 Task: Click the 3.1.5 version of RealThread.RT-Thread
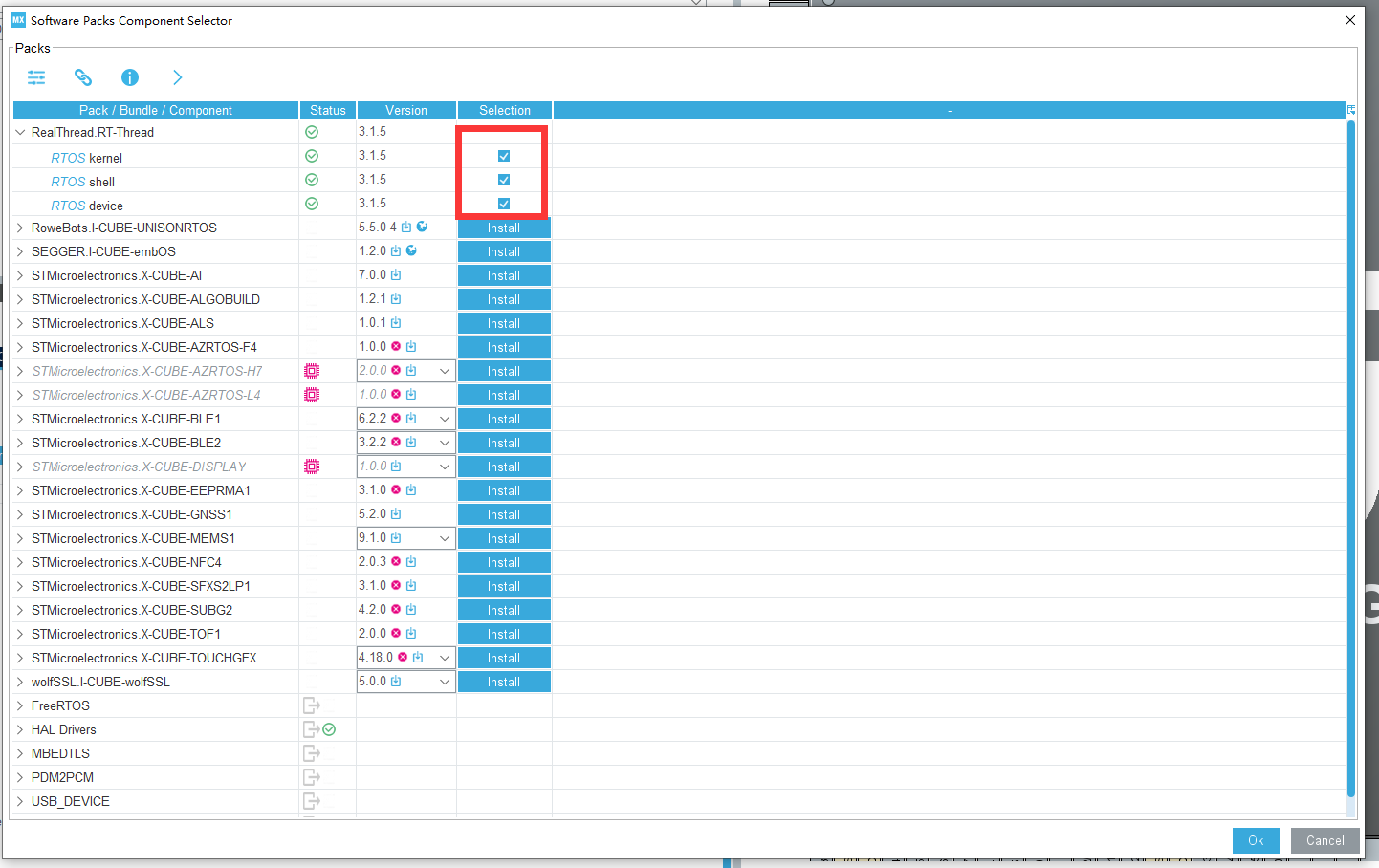point(373,131)
